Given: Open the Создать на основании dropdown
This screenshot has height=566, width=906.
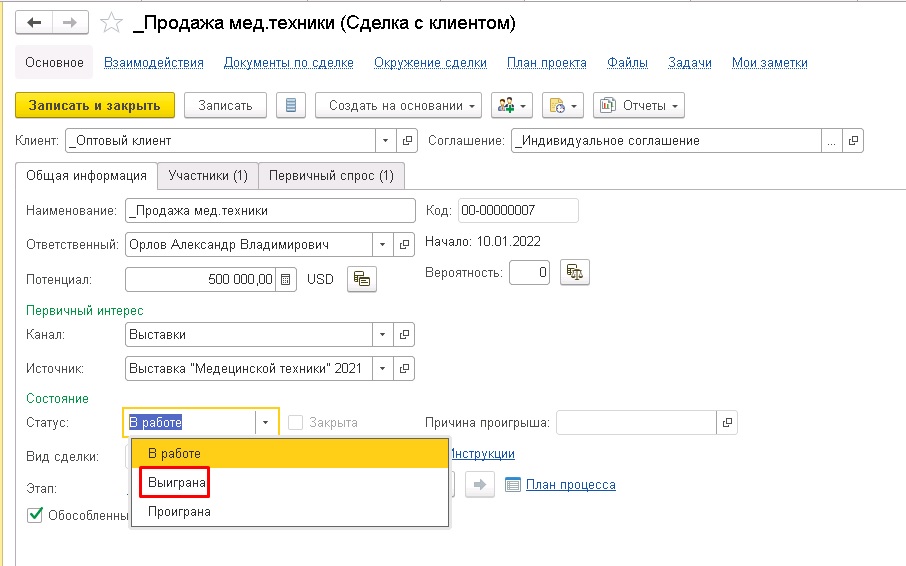Looking at the screenshot, I should pos(399,105).
